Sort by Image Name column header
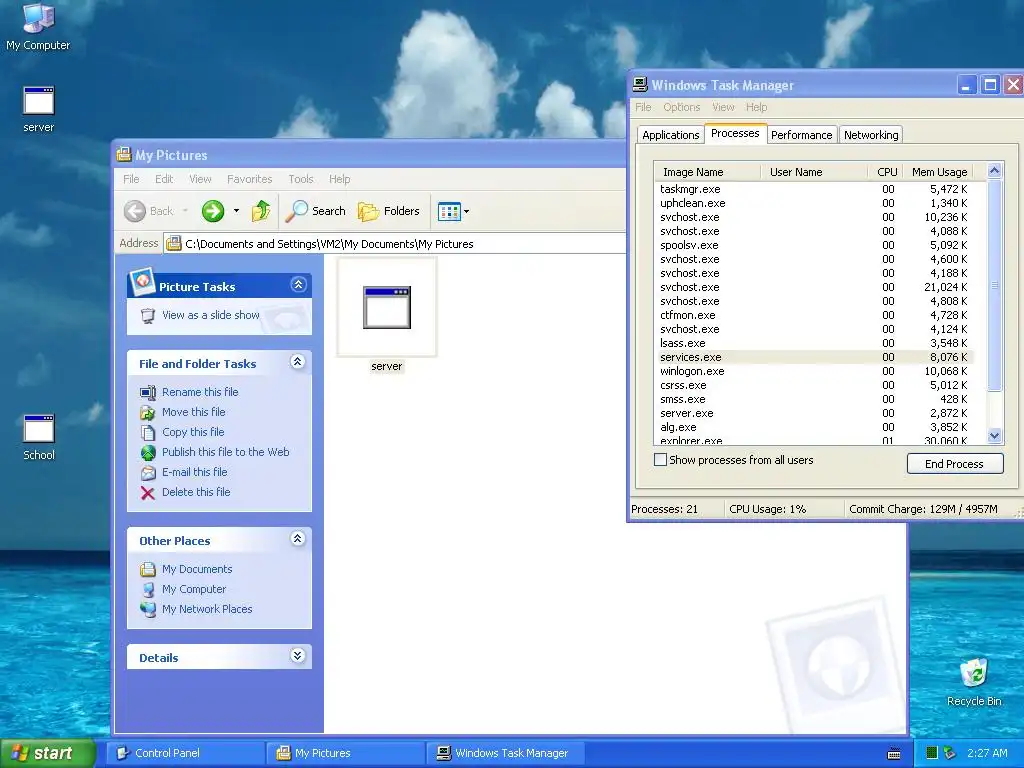The height and width of the screenshot is (768, 1024). pyautogui.click(x=707, y=172)
